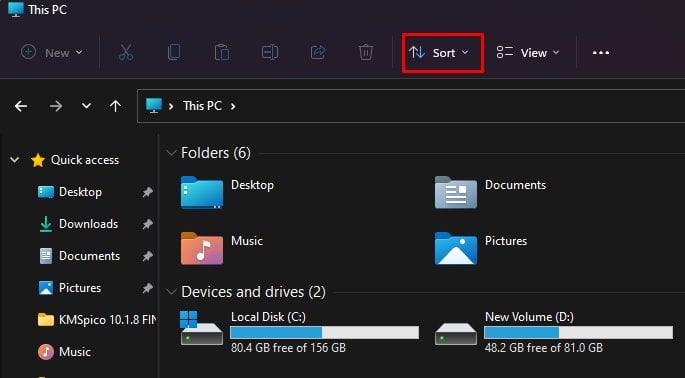Viewport: 685px width, 378px height.
Task: Click the empty area of the address bar field
Action: pyautogui.click(x=459, y=106)
